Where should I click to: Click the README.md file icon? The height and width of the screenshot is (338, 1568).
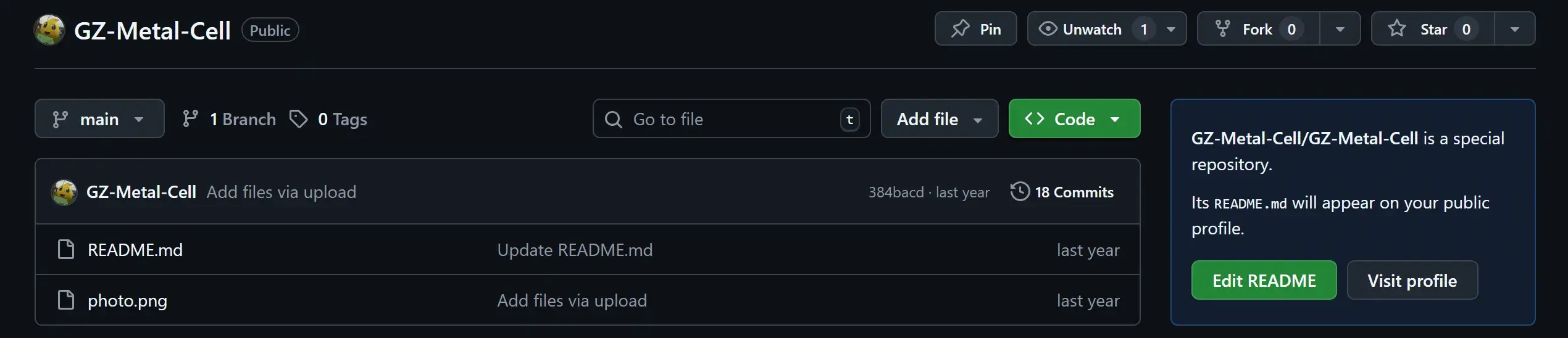click(66, 250)
